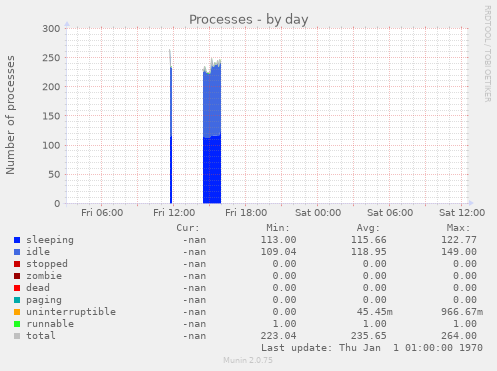Click the wide blue data block in graph
The width and height of the screenshot is (497, 371).
tap(212, 137)
